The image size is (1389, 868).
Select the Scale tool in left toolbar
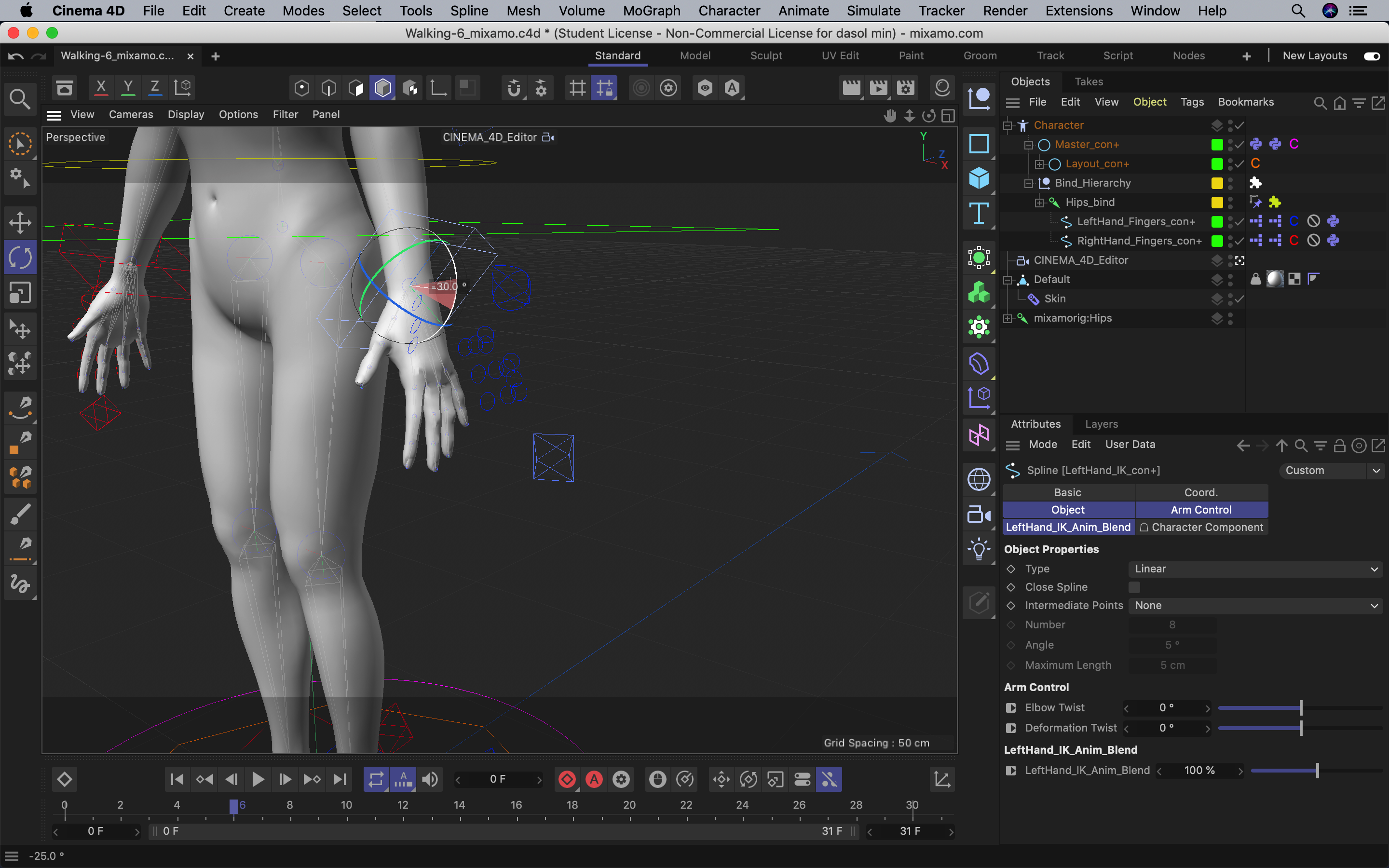pos(20,293)
